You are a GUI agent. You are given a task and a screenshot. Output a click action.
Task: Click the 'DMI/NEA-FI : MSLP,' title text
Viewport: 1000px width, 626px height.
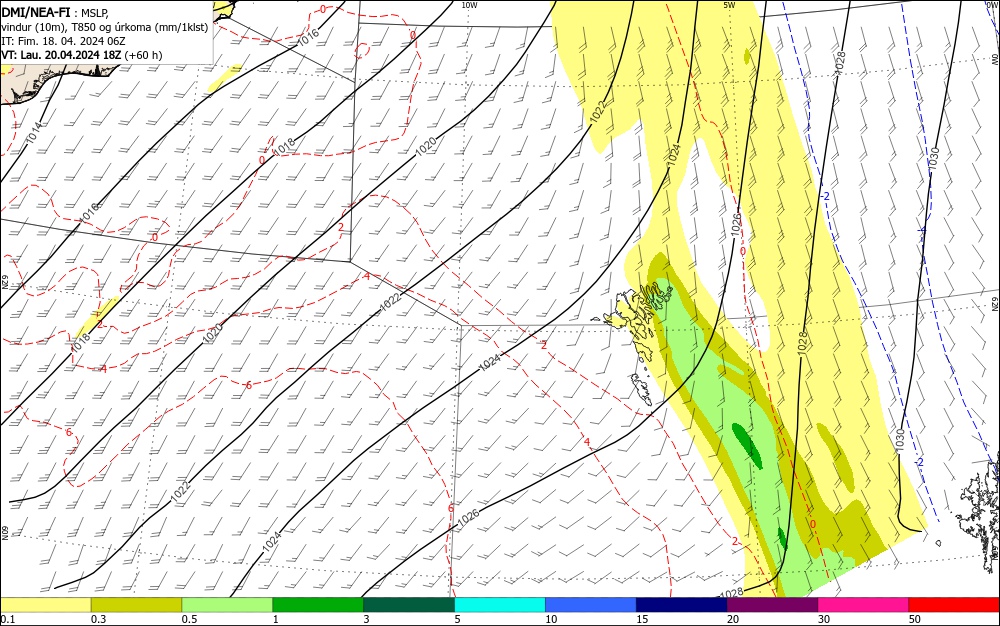[x=55, y=13]
